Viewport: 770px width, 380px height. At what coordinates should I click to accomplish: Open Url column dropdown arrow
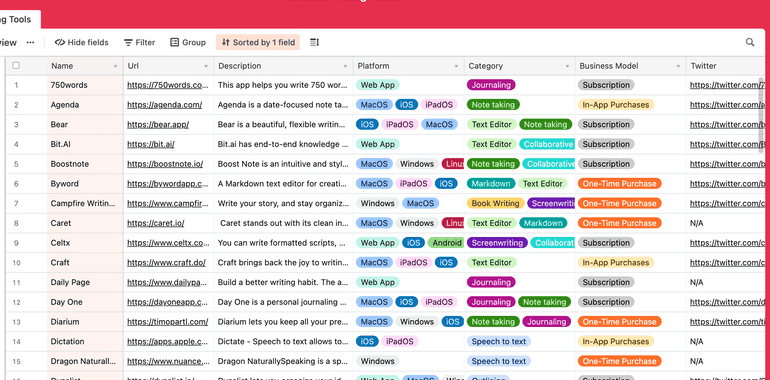(206, 66)
